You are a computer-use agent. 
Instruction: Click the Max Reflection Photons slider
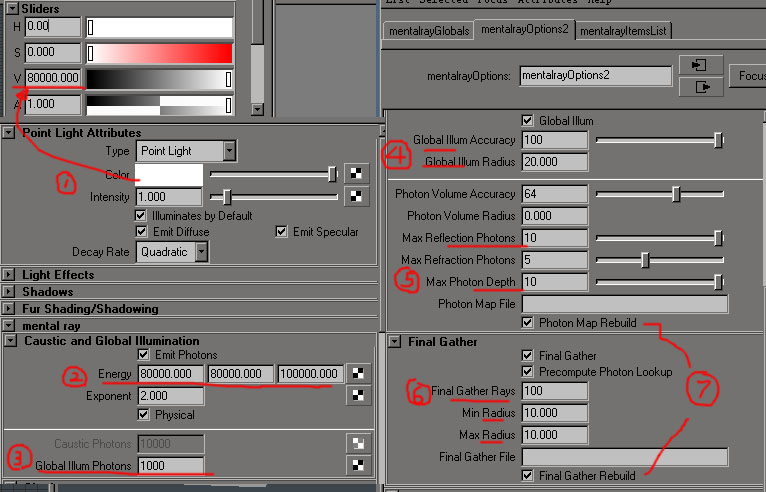[x=660, y=238]
